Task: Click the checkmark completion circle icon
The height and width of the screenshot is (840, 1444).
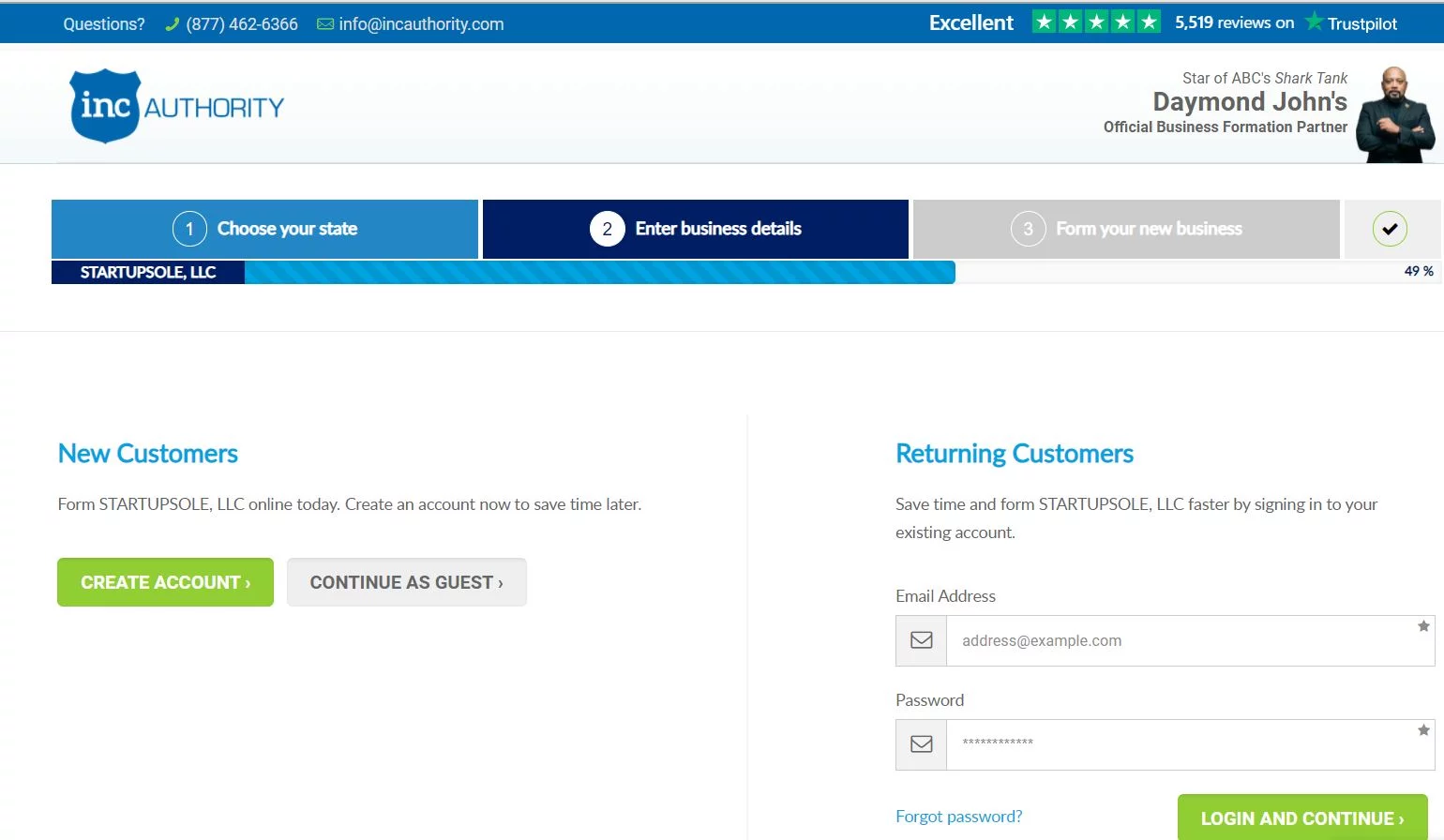Action: point(1390,229)
